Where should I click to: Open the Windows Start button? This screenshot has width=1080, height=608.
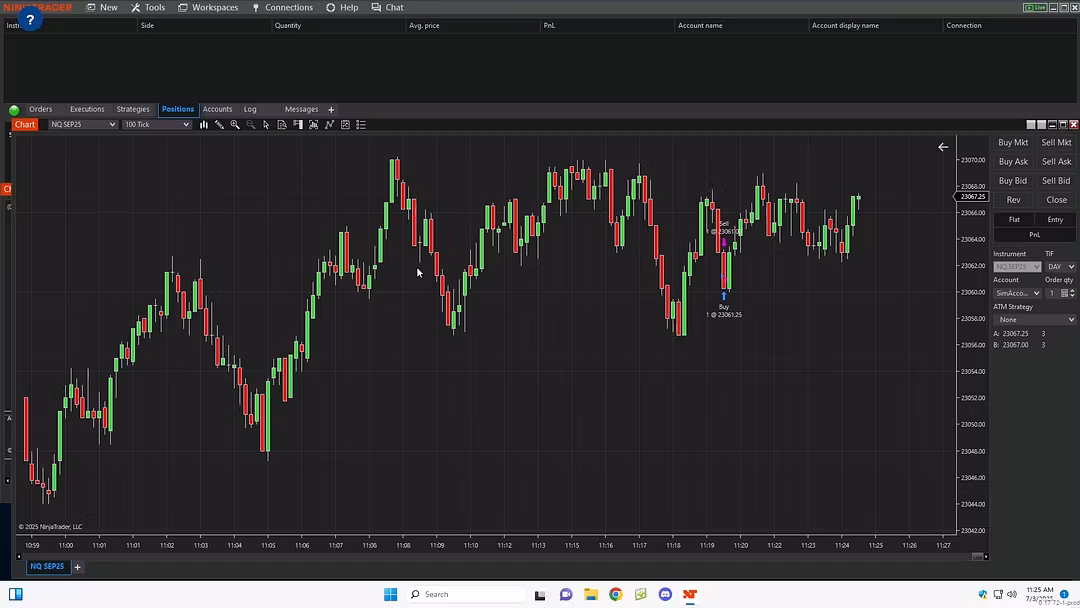pos(391,594)
